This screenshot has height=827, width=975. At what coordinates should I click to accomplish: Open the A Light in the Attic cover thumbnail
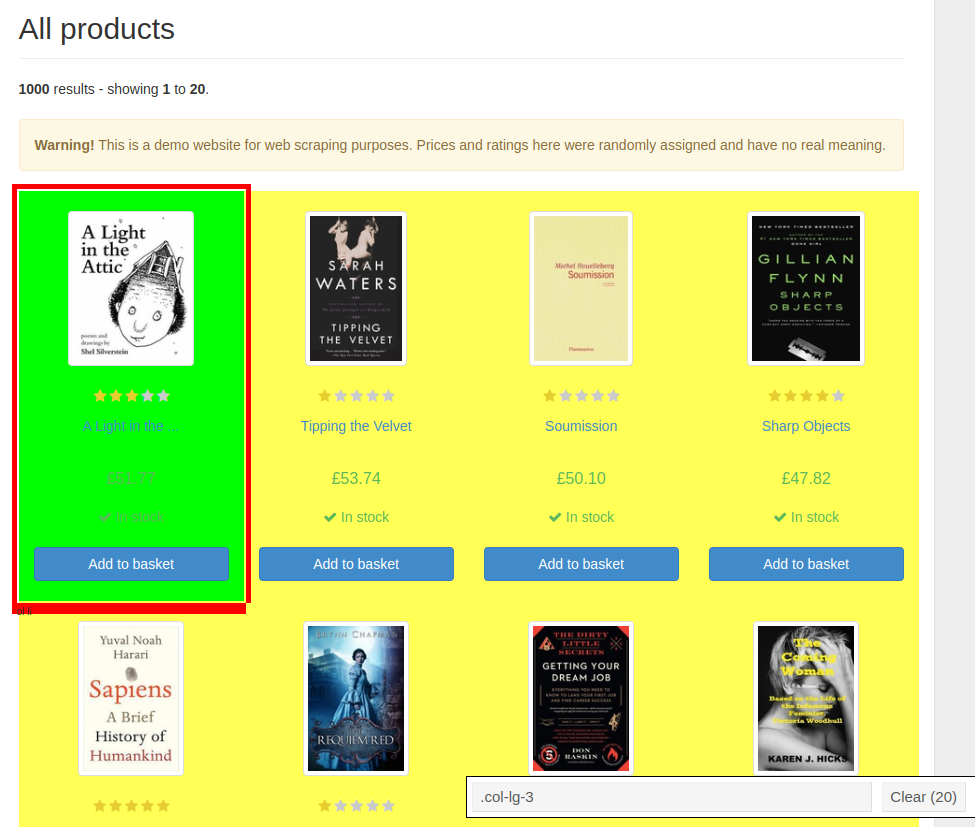click(x=131, y=289)
